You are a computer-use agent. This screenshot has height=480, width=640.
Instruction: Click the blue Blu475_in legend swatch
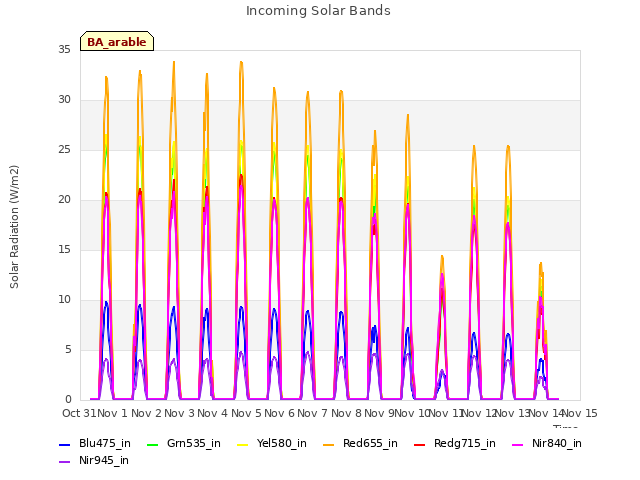click(65, 444)
